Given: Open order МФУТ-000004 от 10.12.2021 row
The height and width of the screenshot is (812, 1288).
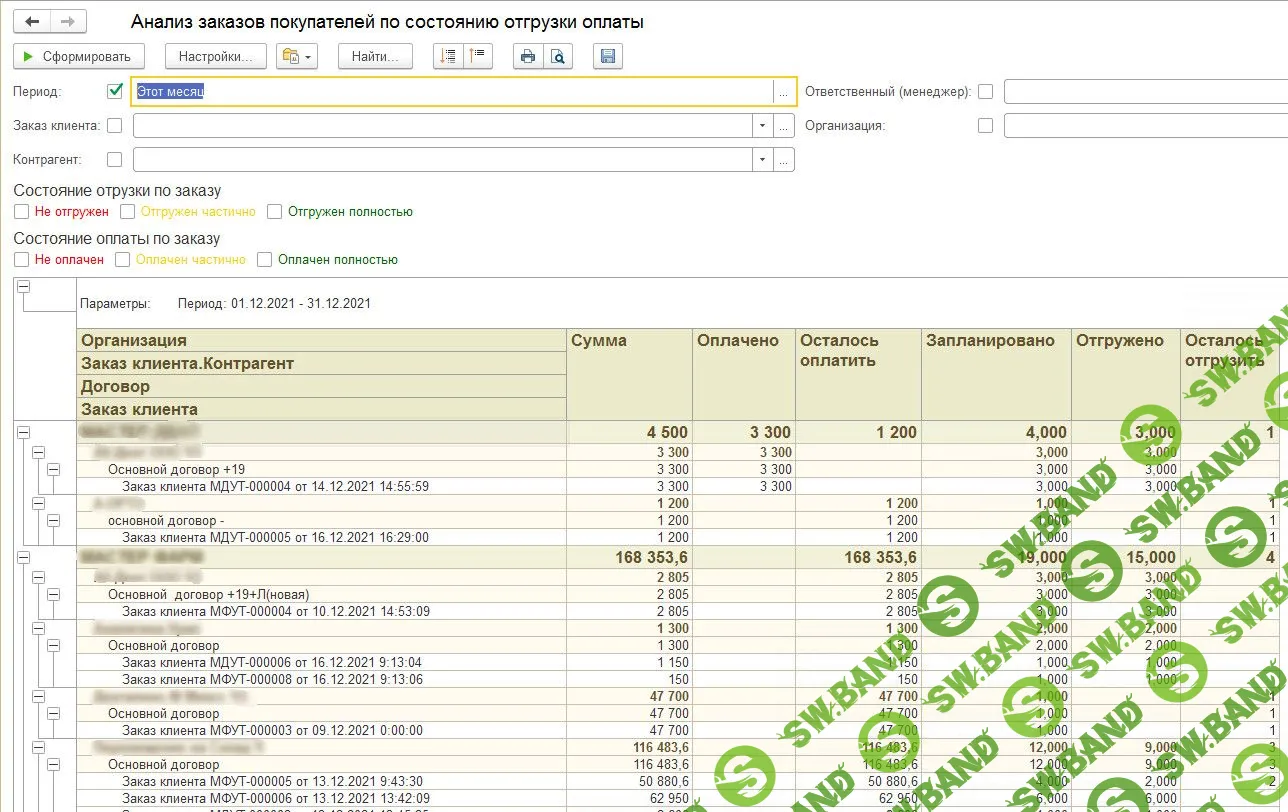Looking at the screenshot, I should point(276,611).
